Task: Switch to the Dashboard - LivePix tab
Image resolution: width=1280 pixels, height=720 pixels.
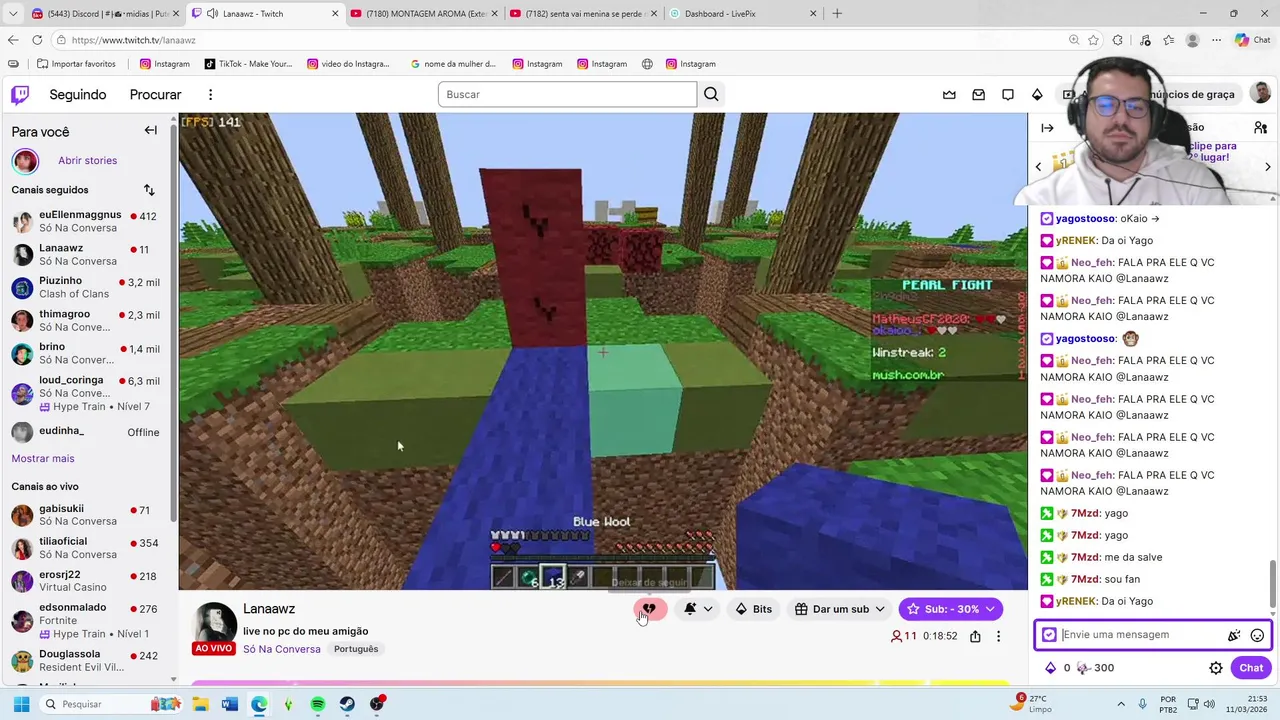Action: [x=742, y=14]
